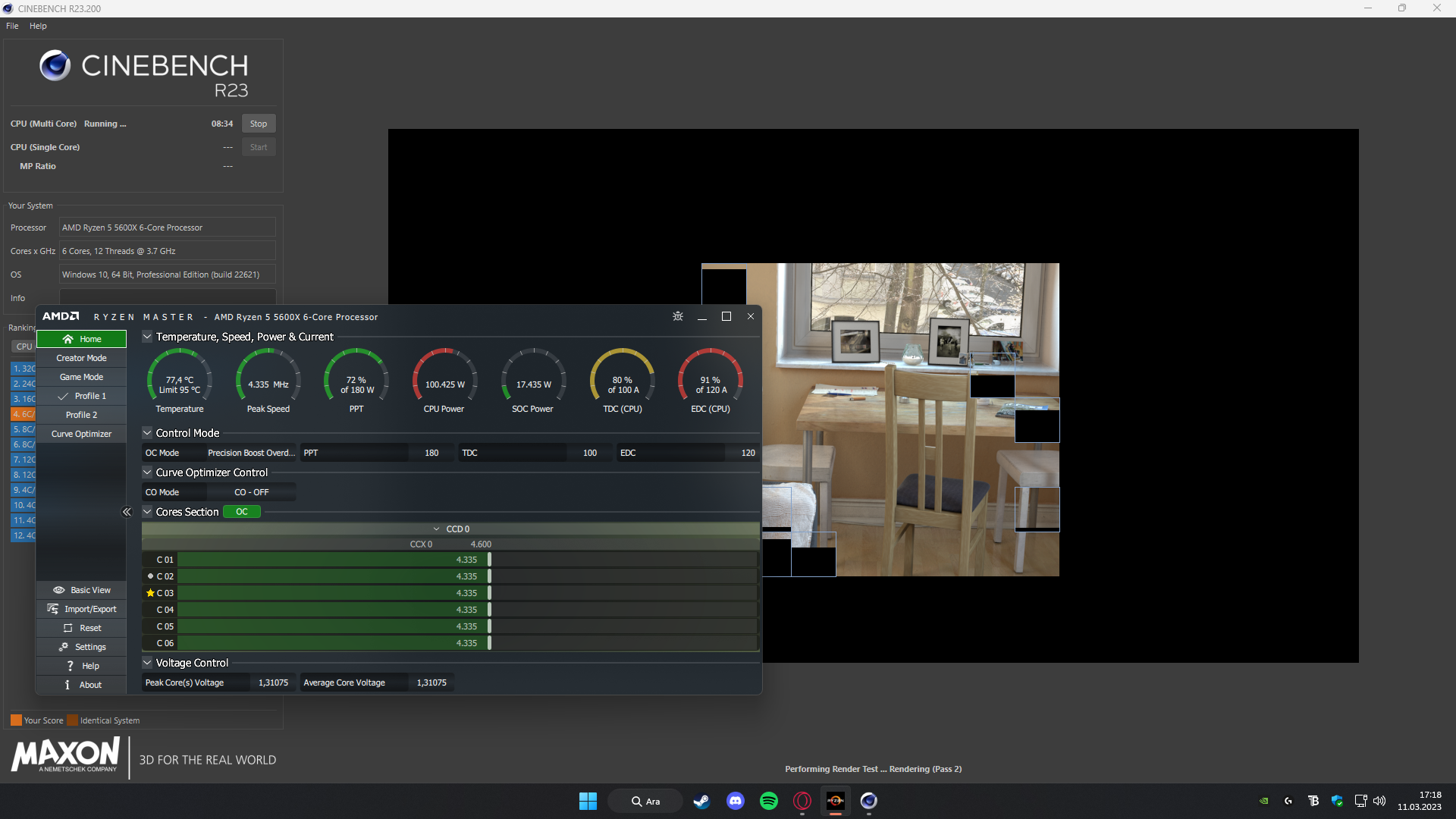Collapse the CCD 0 group
The height and width of the screenshot is (819, 1456).
[437, 529]
